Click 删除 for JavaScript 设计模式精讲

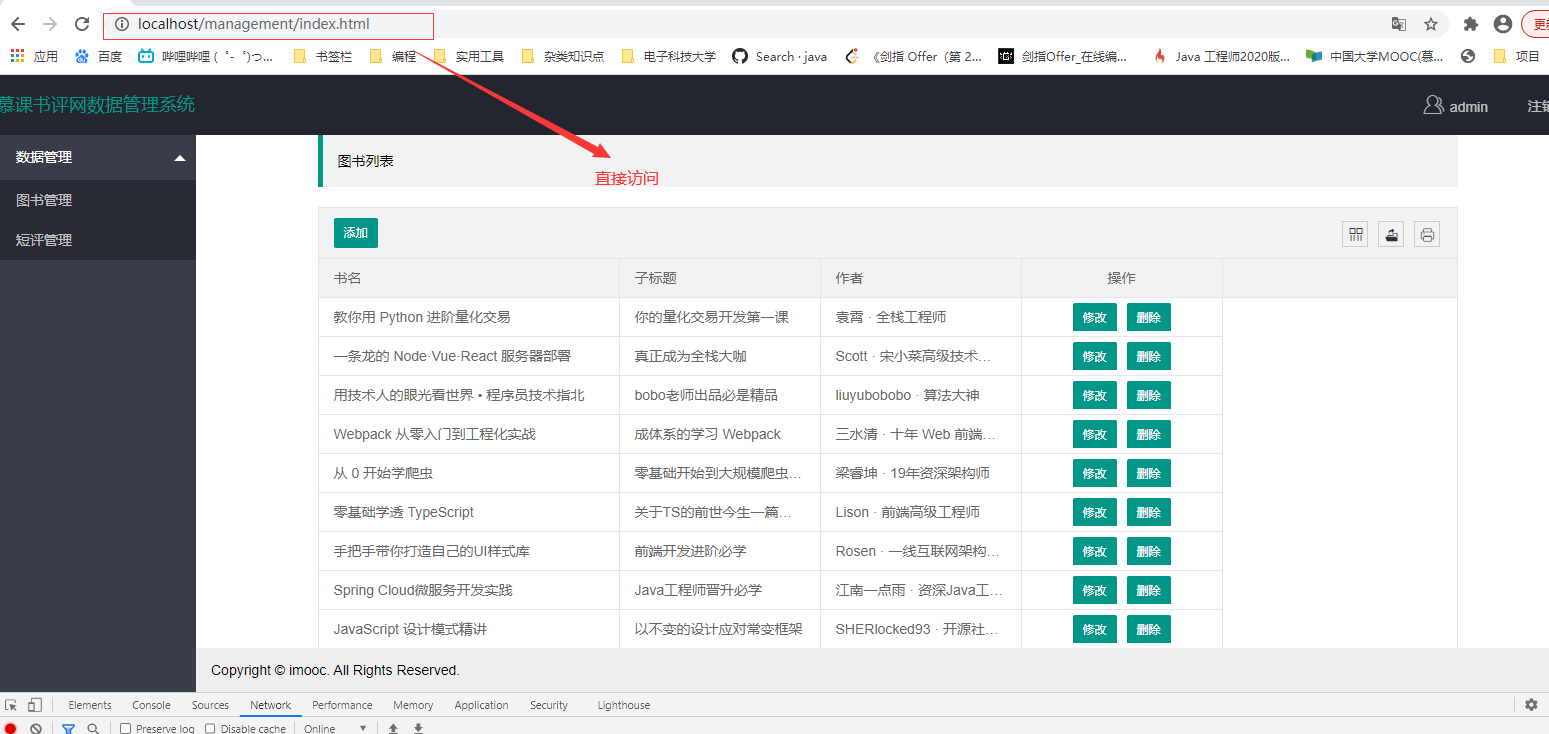[x=1149, y=629]
